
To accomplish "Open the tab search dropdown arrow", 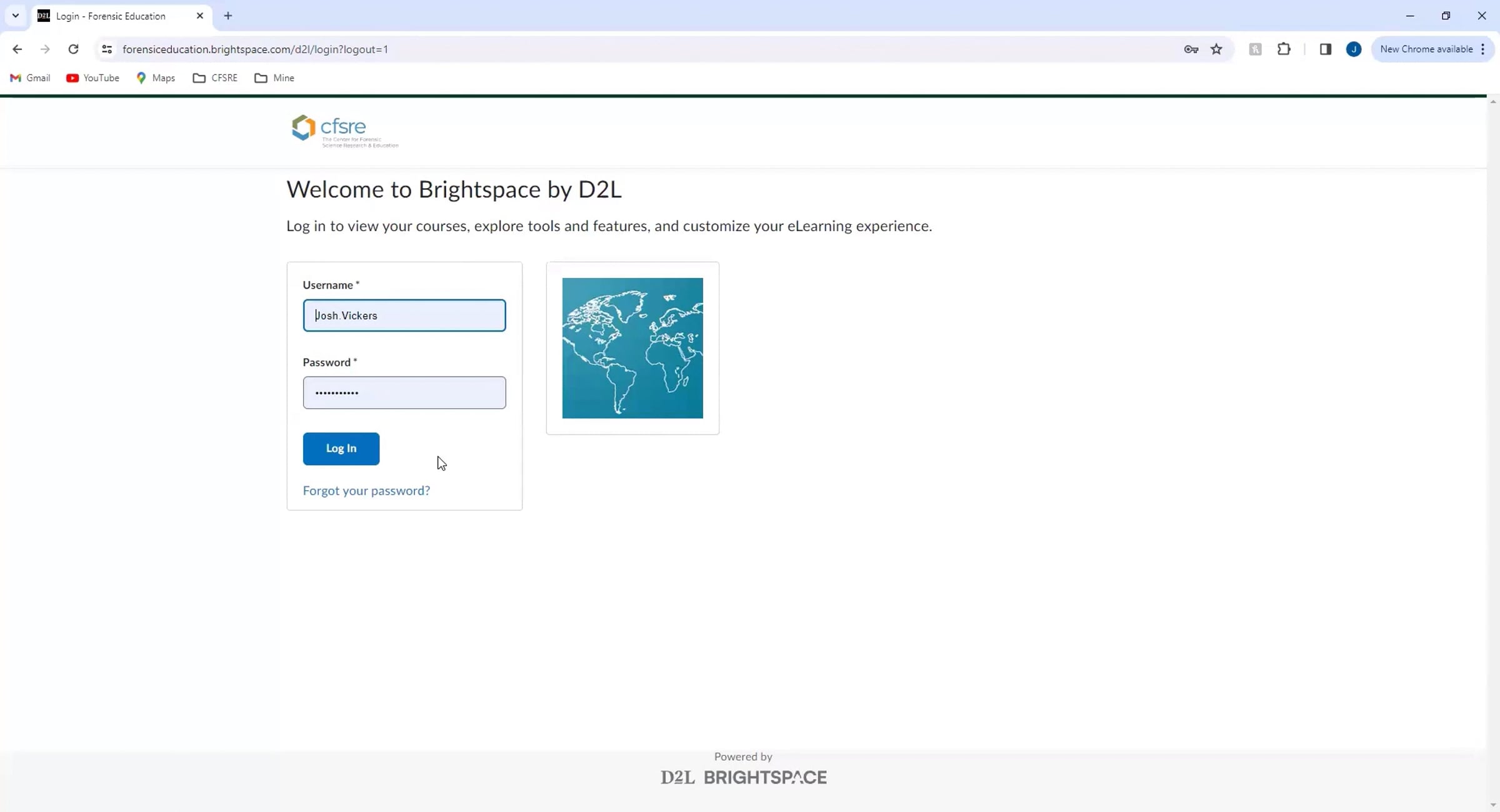I will (16, 16).
